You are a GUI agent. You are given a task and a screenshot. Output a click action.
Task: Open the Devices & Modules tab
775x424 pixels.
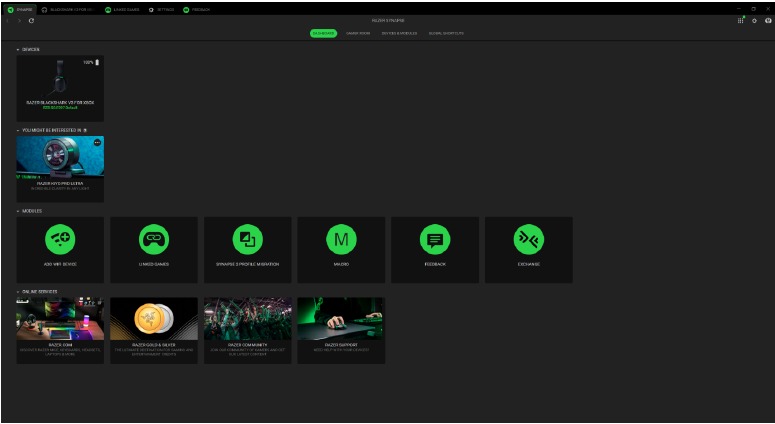(x=399, y=34)
